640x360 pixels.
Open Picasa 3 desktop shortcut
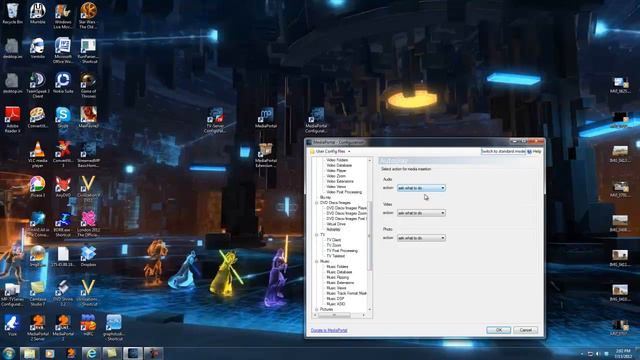tap(38, 187)
